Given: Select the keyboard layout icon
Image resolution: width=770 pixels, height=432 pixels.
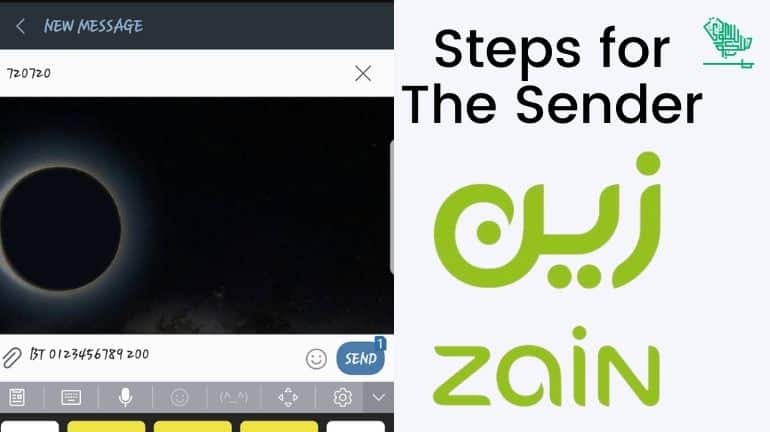Looking at the screenshot, I should tap(71, 397).
